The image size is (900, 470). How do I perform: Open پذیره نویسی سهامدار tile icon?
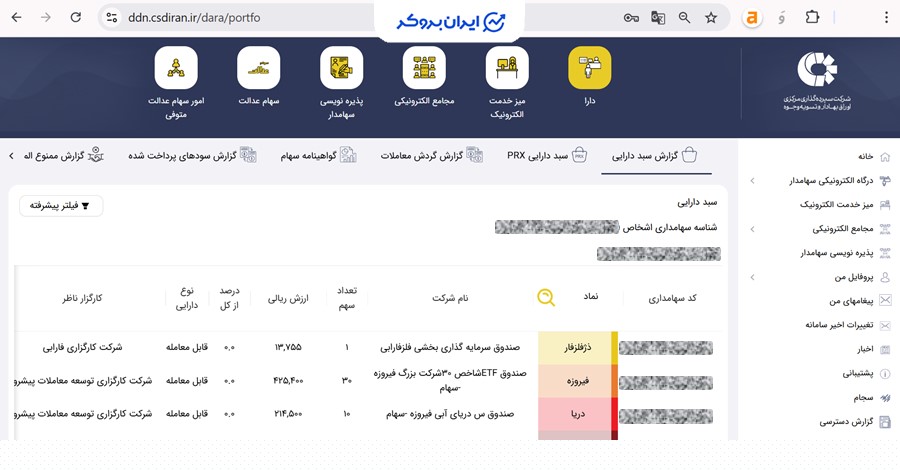pos(341,67)
